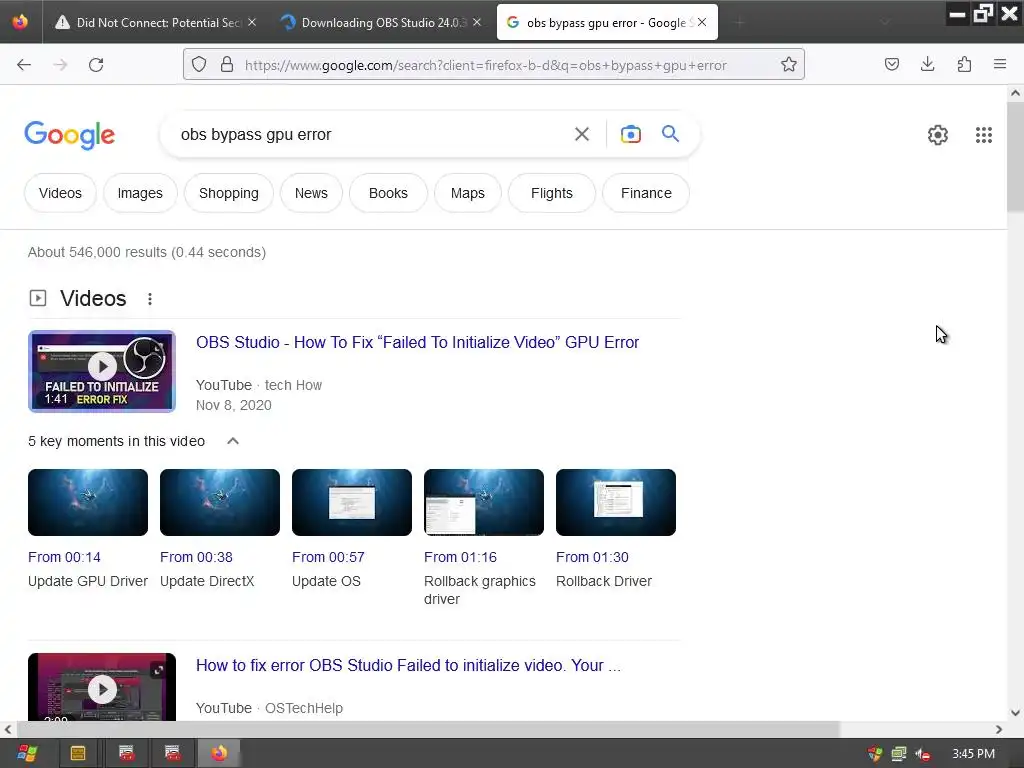
Task: View site padlock security info
Action: (x=227, y=65)
